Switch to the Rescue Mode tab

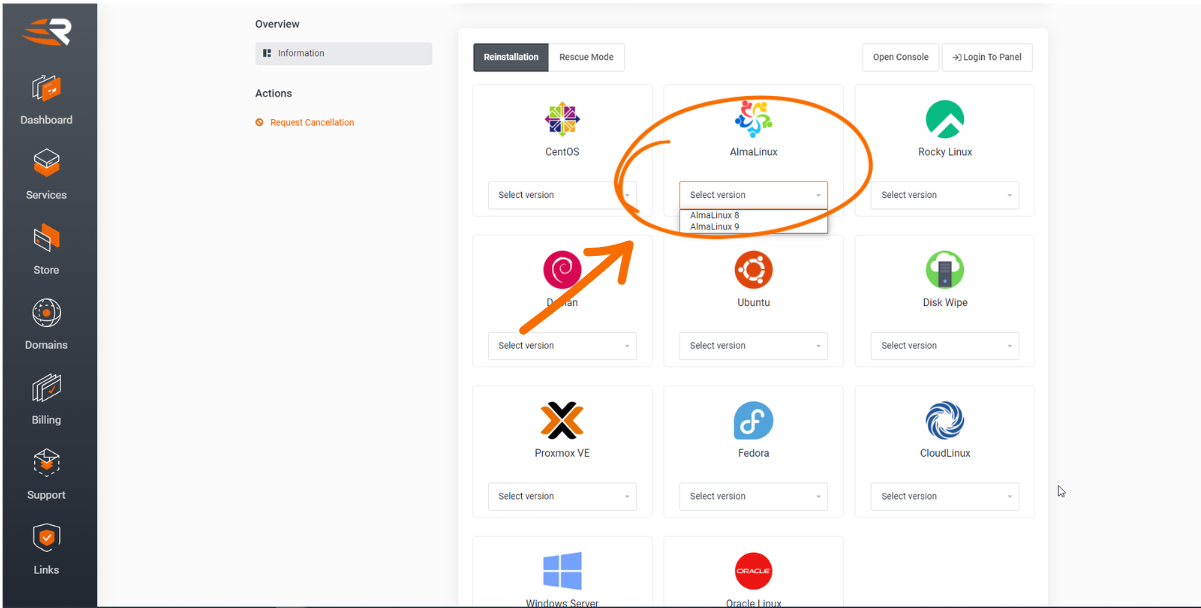tap(587, 57)
